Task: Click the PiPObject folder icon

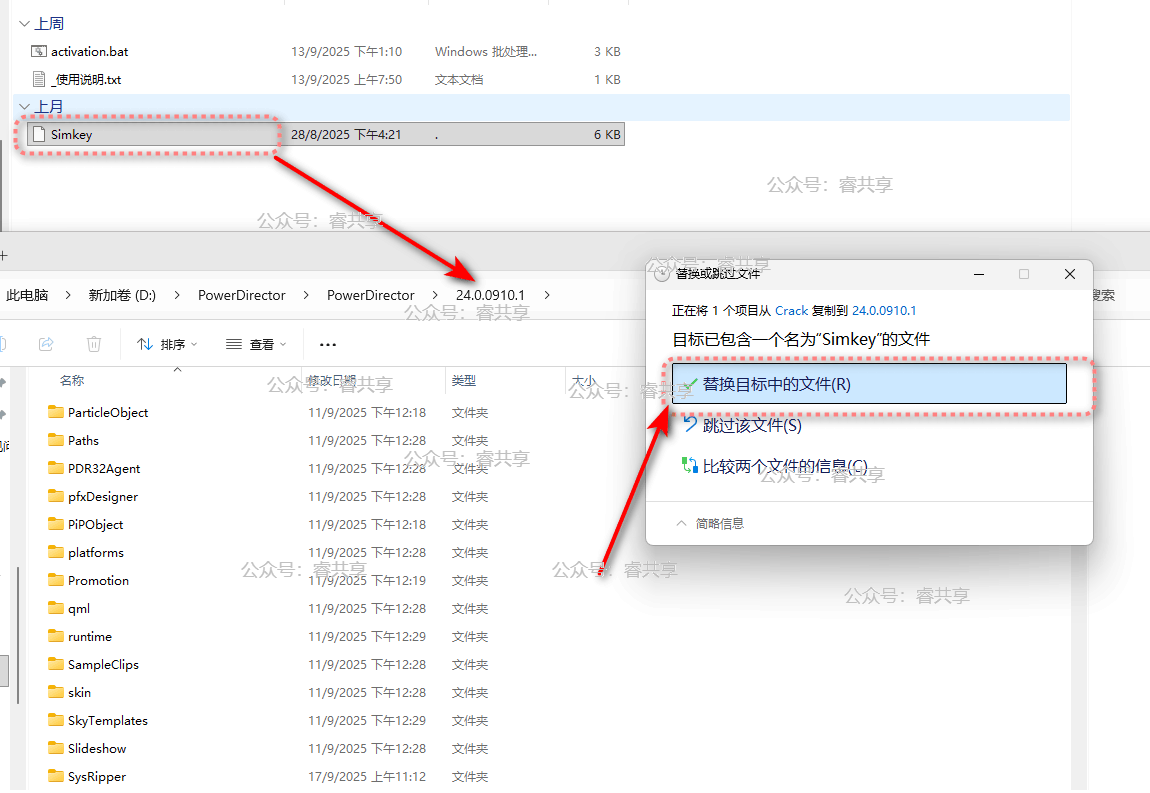Action: tap(56, 524)
